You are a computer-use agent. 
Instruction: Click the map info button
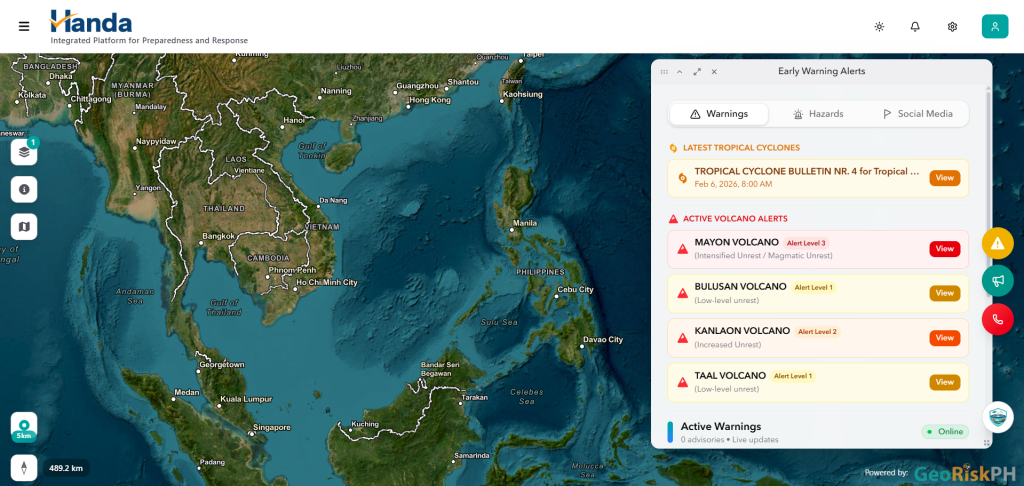tap(24, 189)
